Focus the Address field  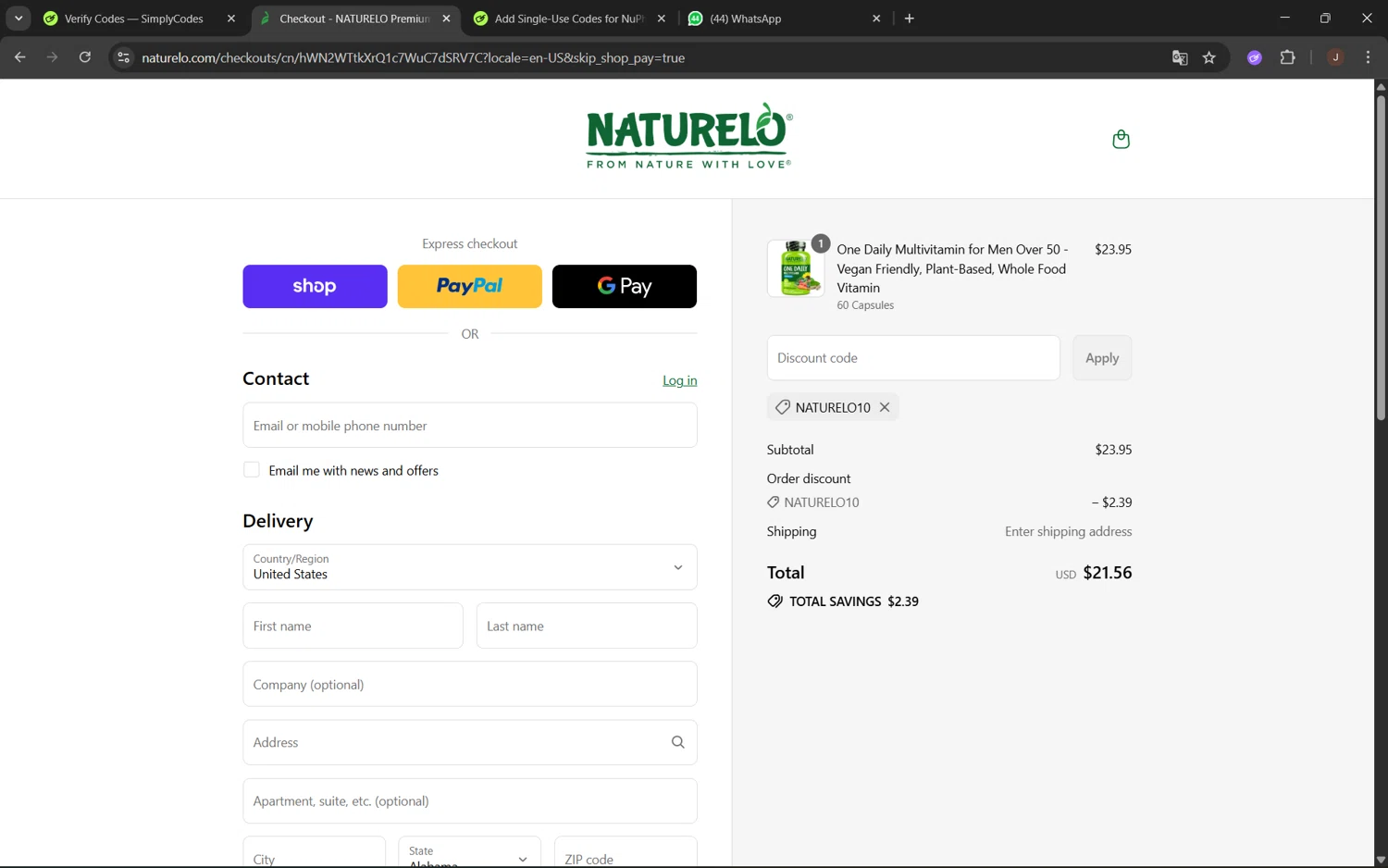[470, 742]
